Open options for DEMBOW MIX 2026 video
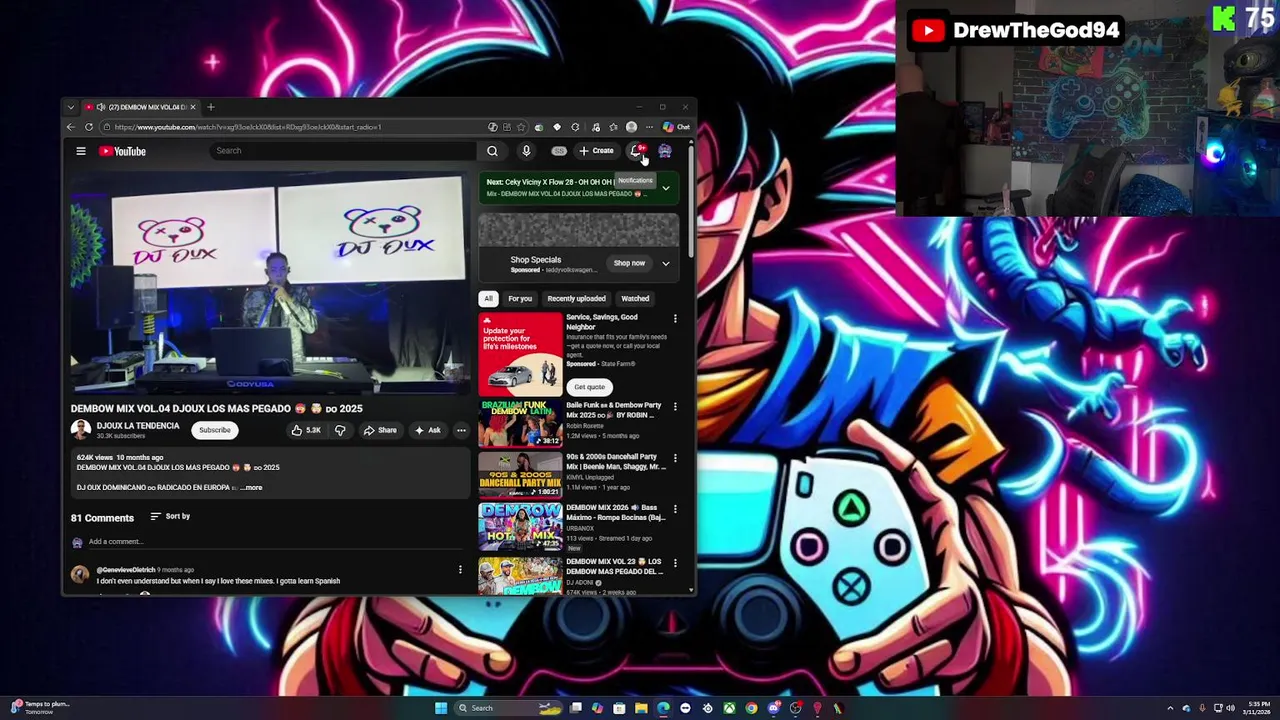Image resolution: width=1280 pixels, height=720 pixels. (675, 509)
